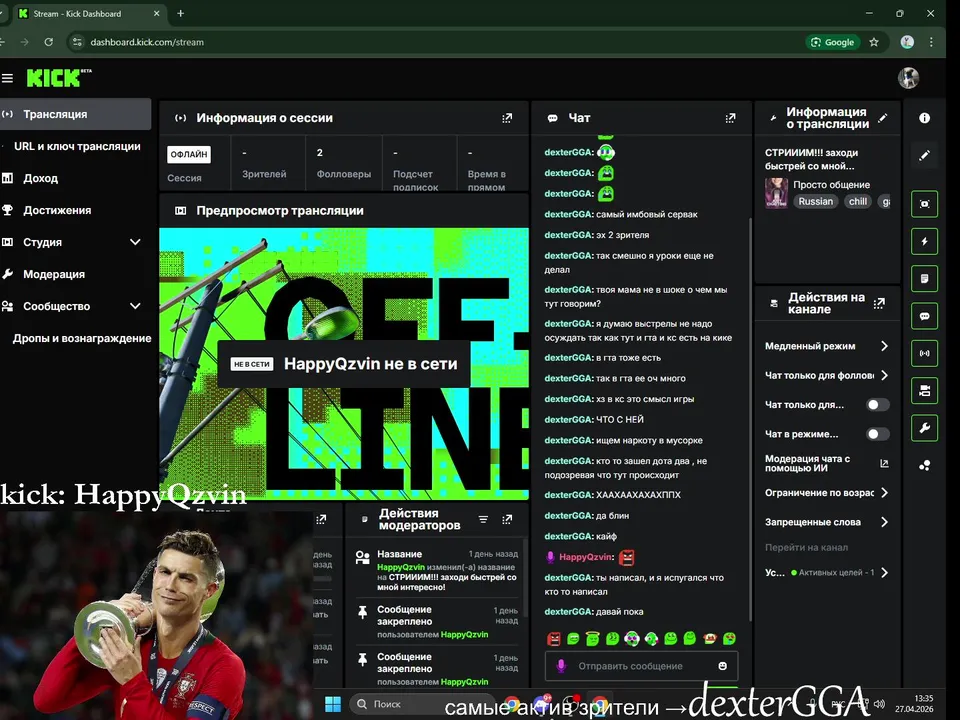Expand the Студия sidebar section
Viewport: 960px width, 720px height.
135,242
